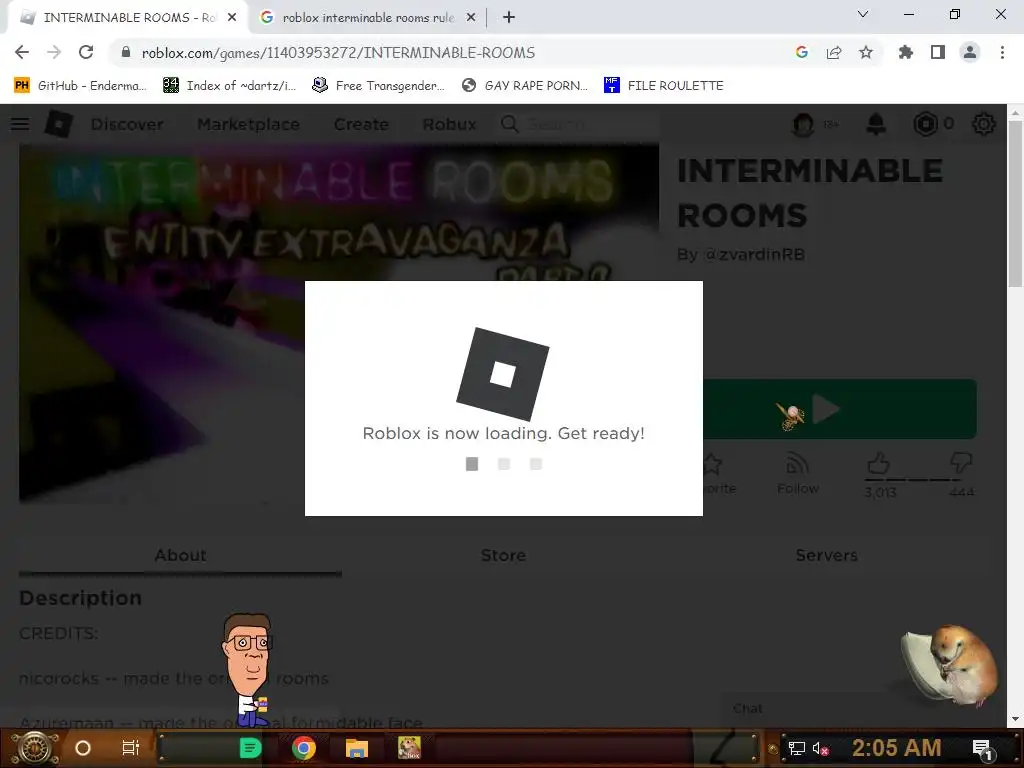
Task: Go back with the browser back arrow
Action: click(22, 52)
